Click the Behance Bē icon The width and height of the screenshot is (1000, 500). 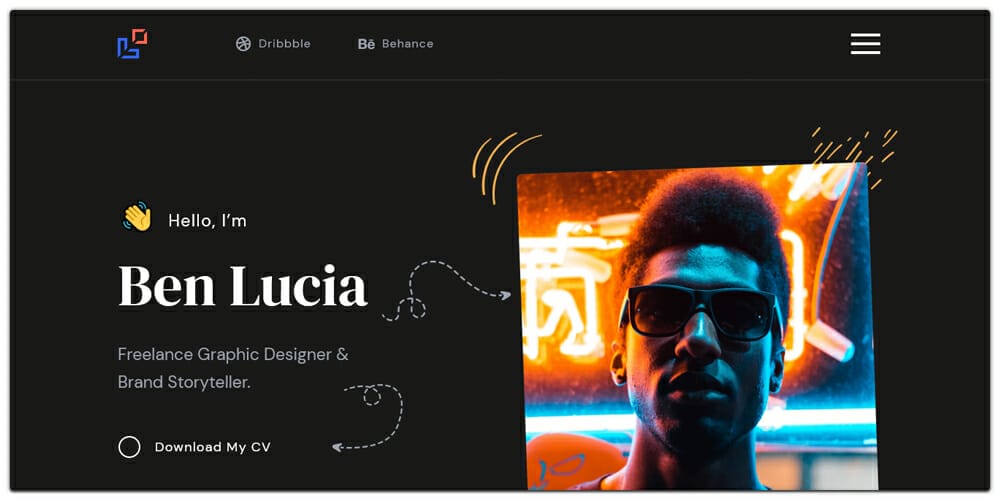tap(366, 44)
